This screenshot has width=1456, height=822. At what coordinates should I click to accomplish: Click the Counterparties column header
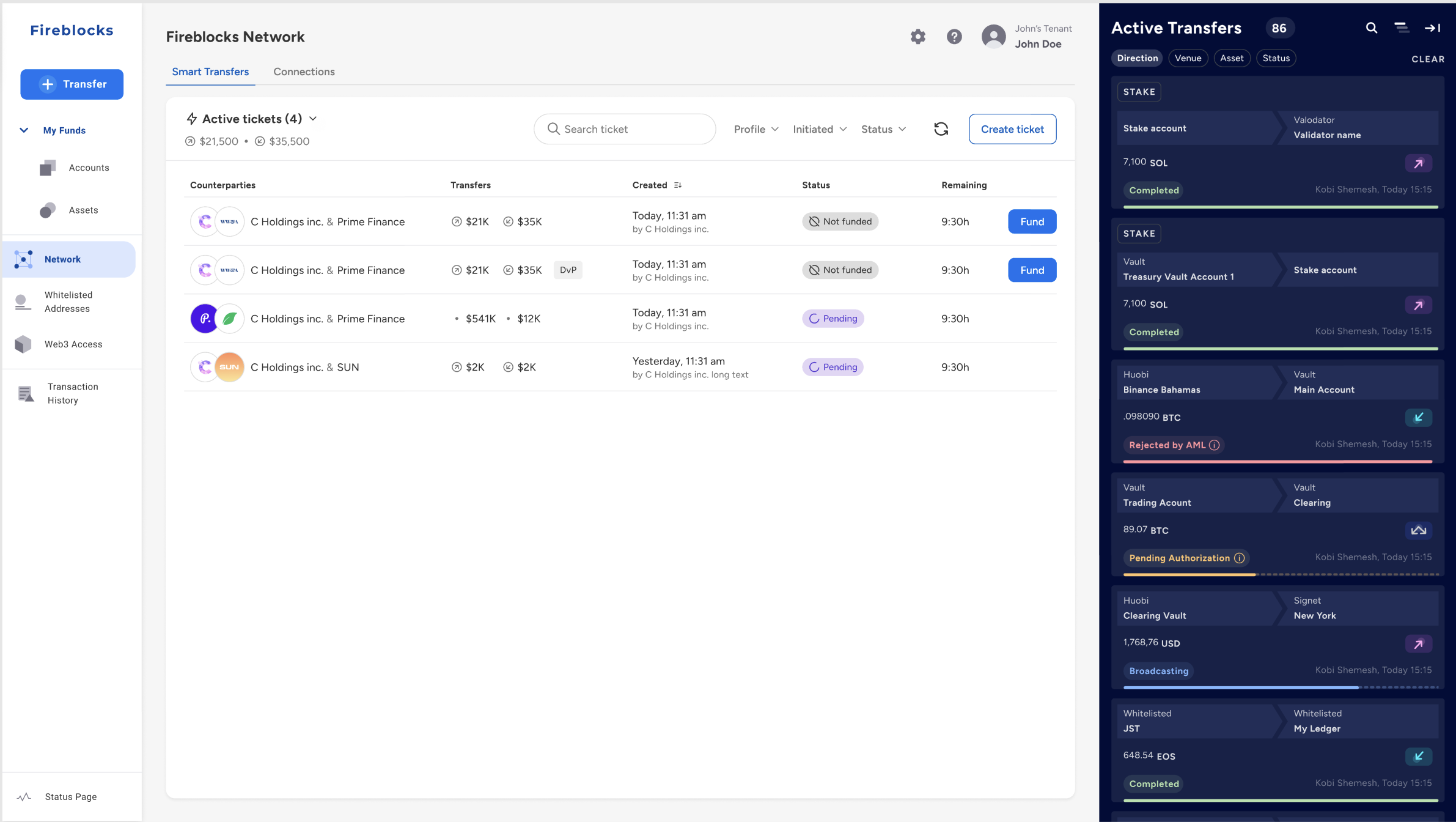click(x=222, y=185)
